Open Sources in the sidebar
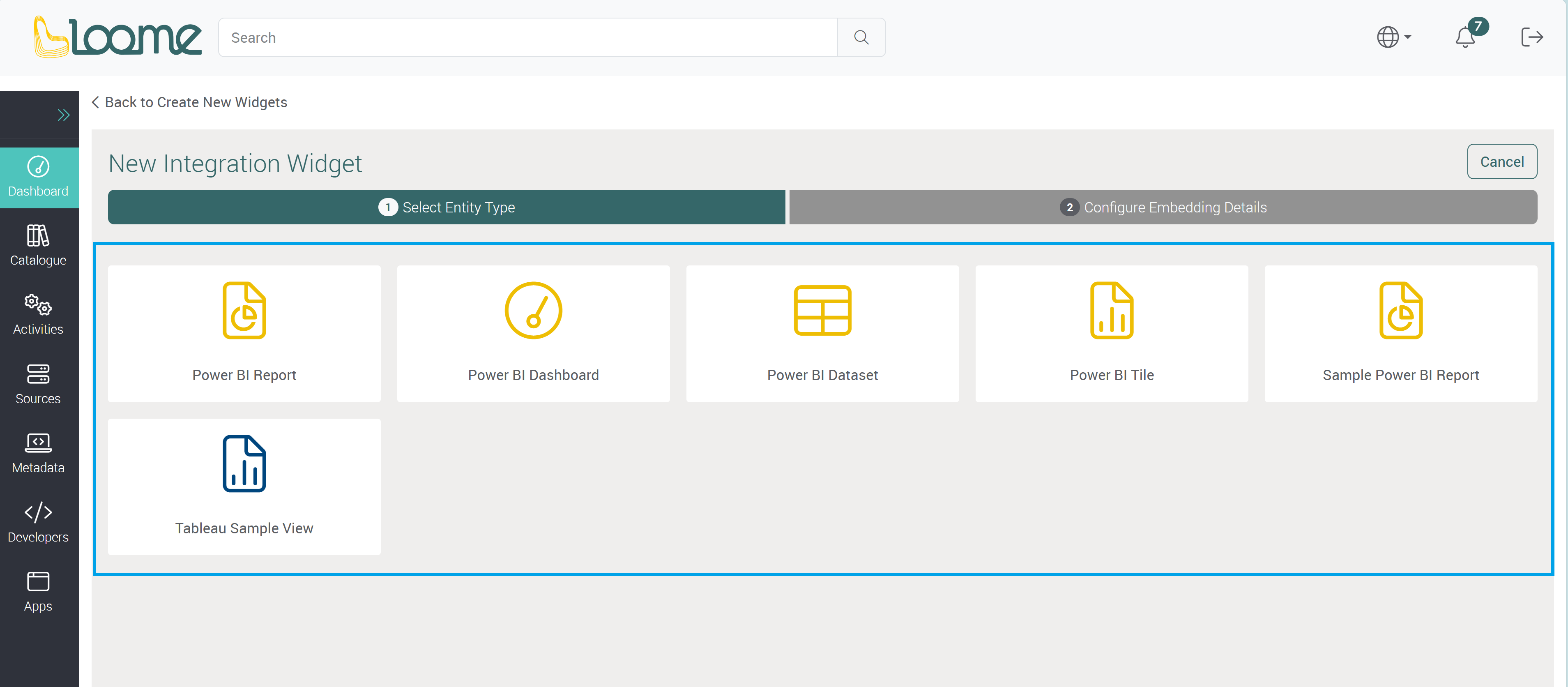This screenshot has width=1568, height=687. [x=39, y=384]
